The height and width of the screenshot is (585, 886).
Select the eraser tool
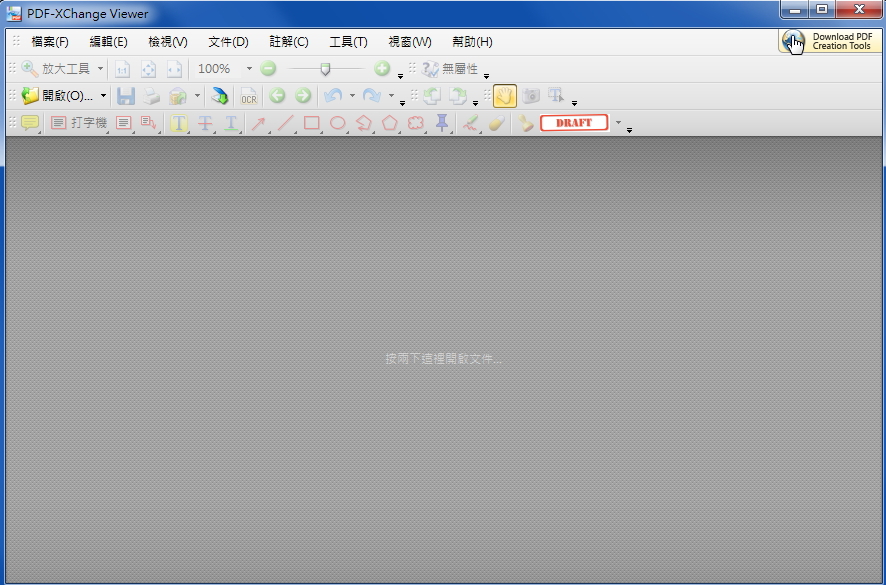497,123
